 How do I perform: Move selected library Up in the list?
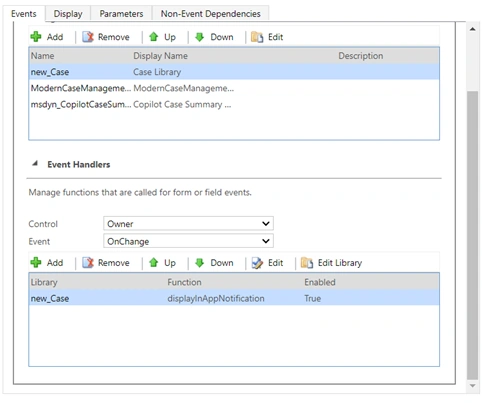(162, 37)
